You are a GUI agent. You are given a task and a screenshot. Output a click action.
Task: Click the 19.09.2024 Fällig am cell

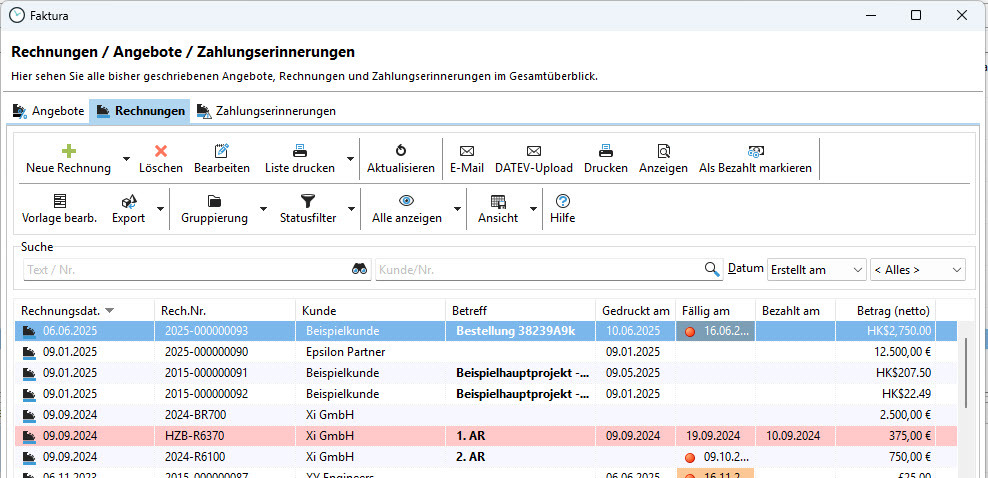(x=715, y=436)
